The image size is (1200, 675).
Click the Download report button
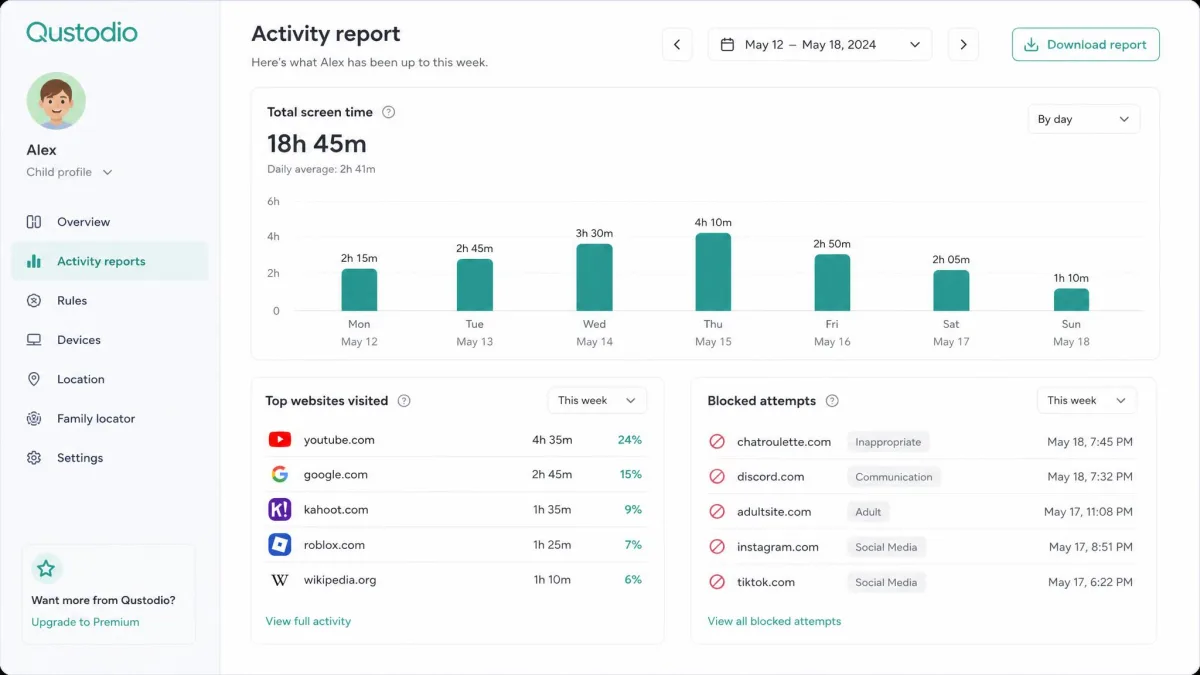pyautogui.click(x=1086, y=44)
